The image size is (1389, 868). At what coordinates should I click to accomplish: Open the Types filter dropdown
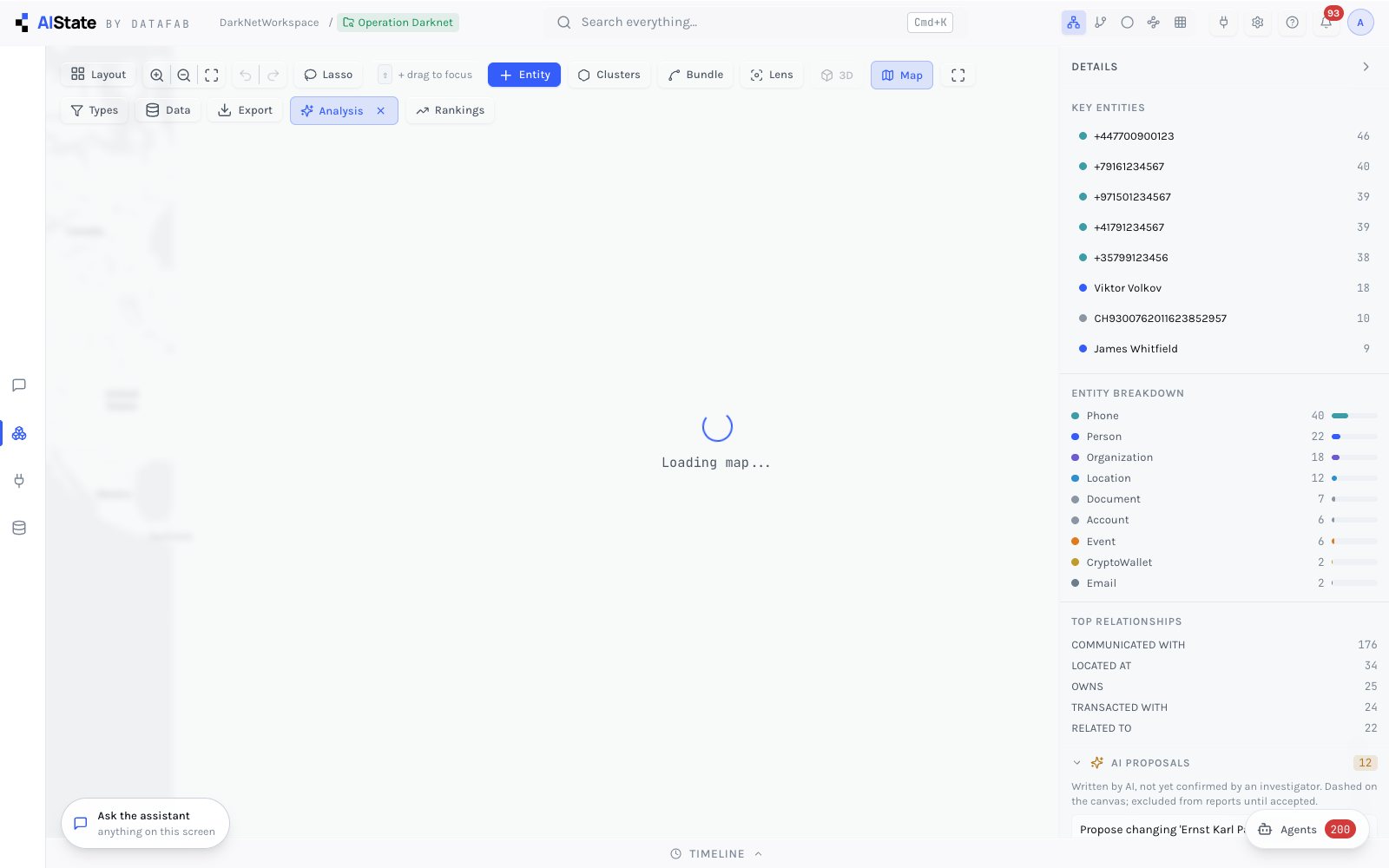(x=95, y=111)
